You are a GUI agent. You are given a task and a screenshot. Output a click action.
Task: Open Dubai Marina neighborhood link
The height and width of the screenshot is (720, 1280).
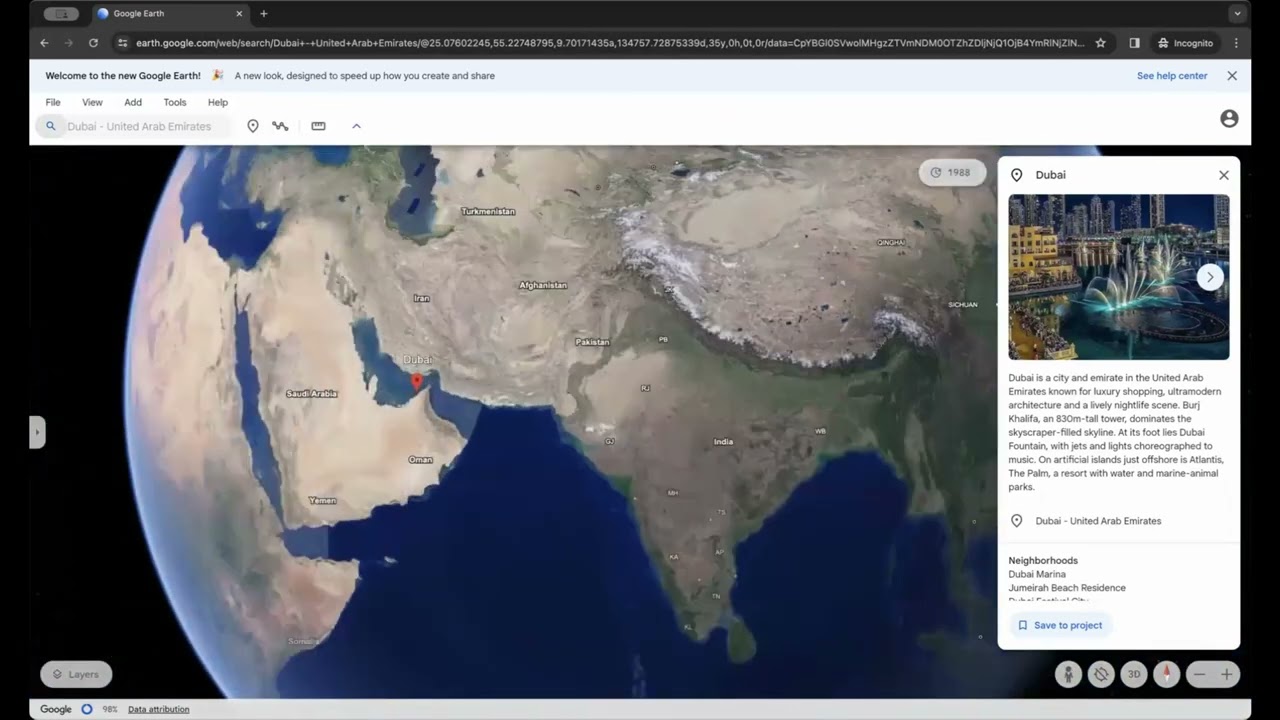[x=1037, y=574]
